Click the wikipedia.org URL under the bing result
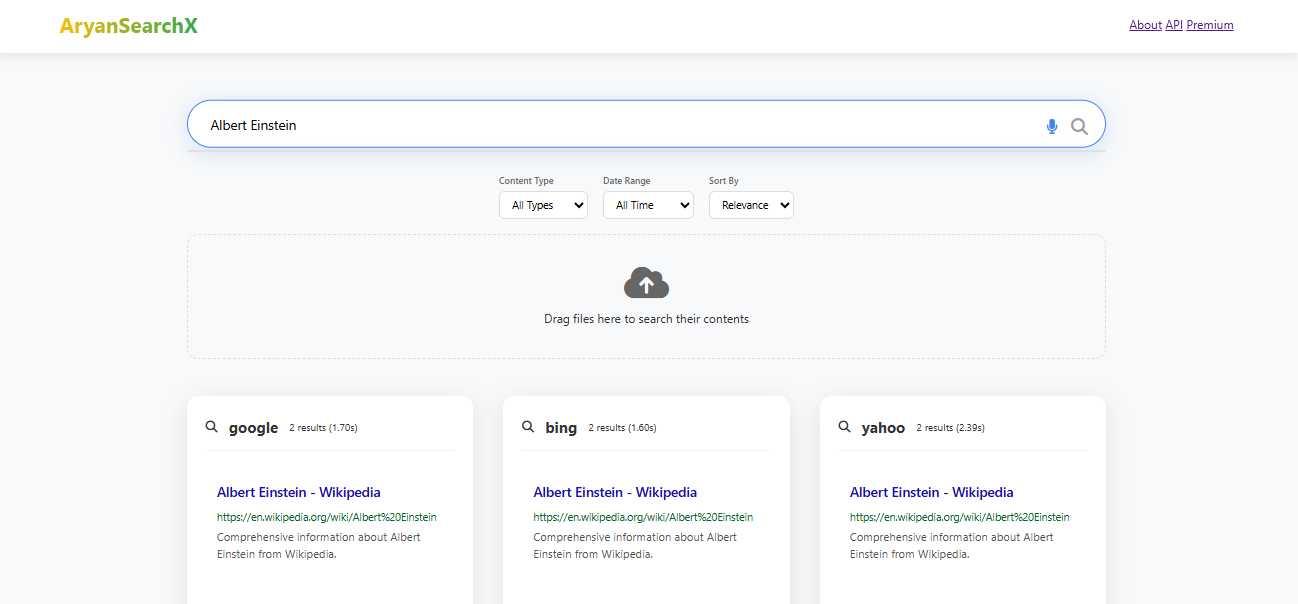The width and height of the screenshot is (1298, 604). click(643, 517)
